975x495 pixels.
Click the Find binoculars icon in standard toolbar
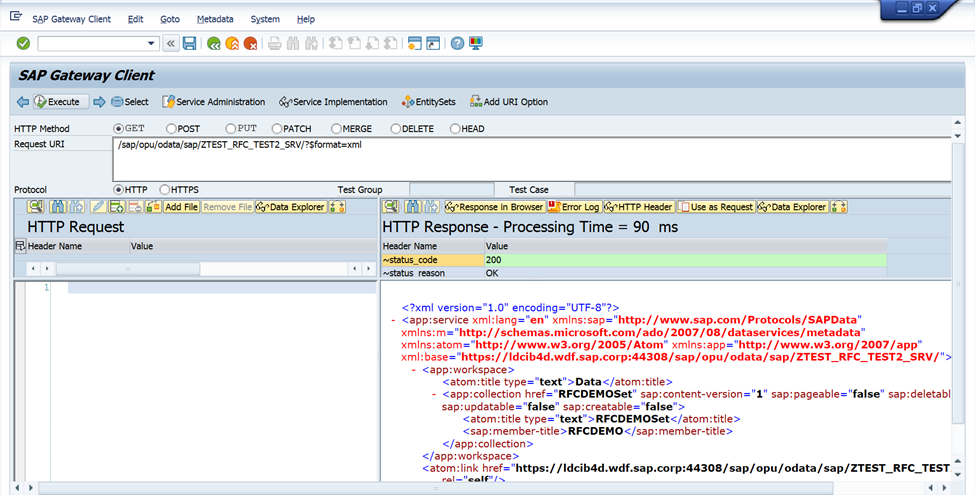293,44
